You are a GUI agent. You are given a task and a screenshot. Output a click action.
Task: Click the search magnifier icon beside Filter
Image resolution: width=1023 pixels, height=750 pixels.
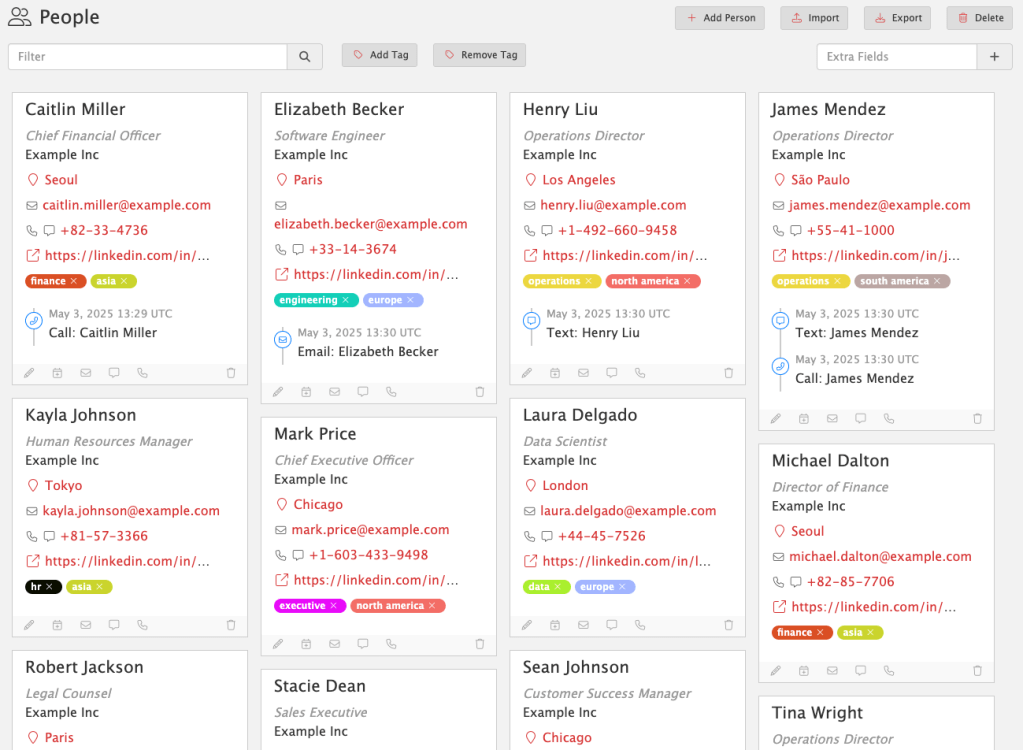(x=305, y=57)
